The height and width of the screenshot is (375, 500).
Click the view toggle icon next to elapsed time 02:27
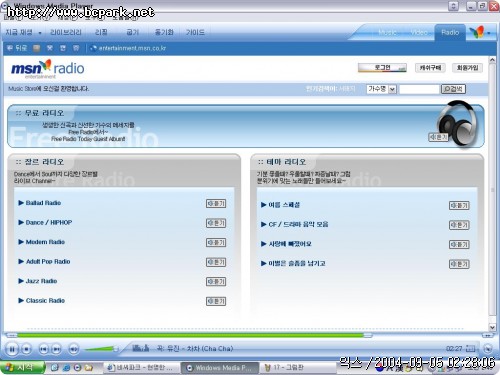[470, 349]
